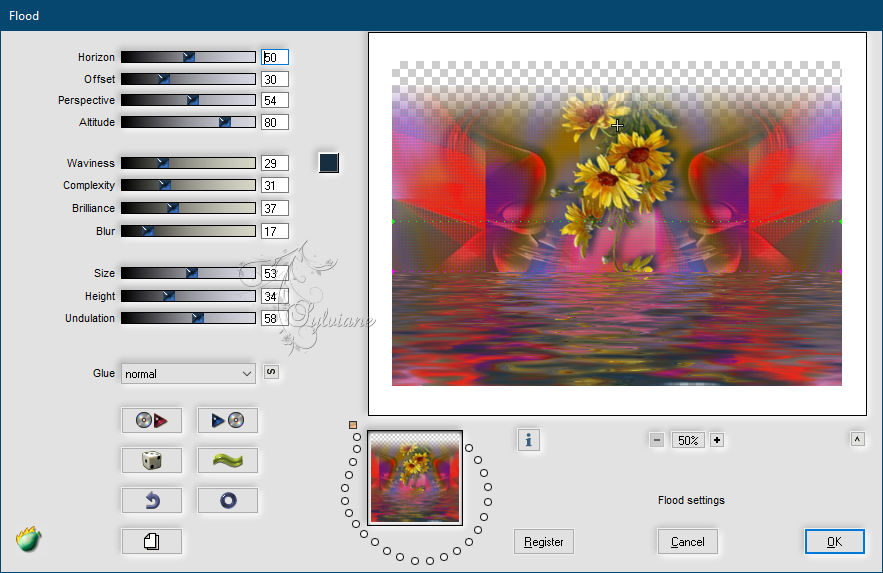Click the Blur value field showing 17
The height and width of the screenshot is (573, 883).
click(x=275, y=231)
